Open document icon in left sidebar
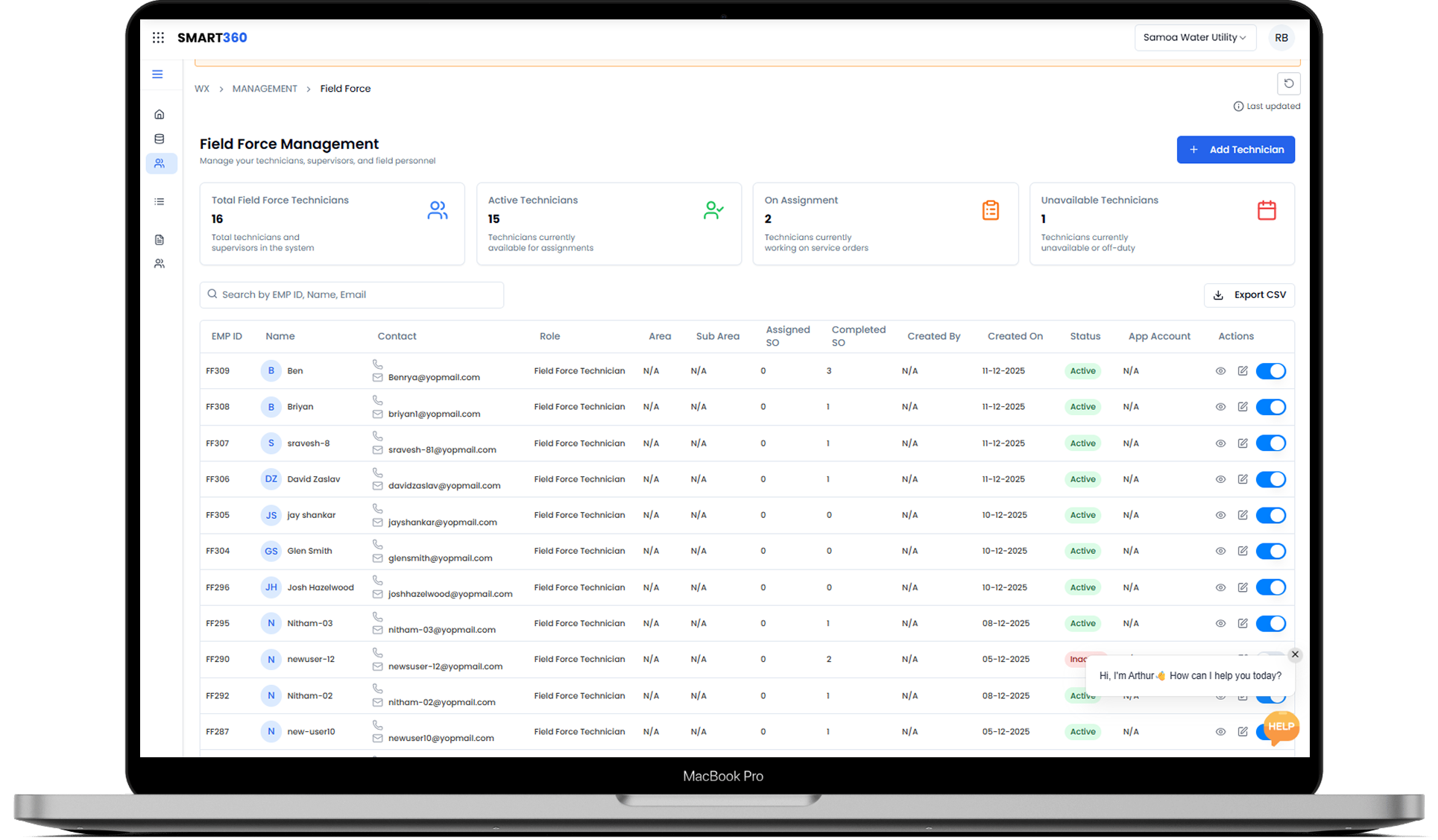Viewport: 1438px width, 840px height. [159, 240]
